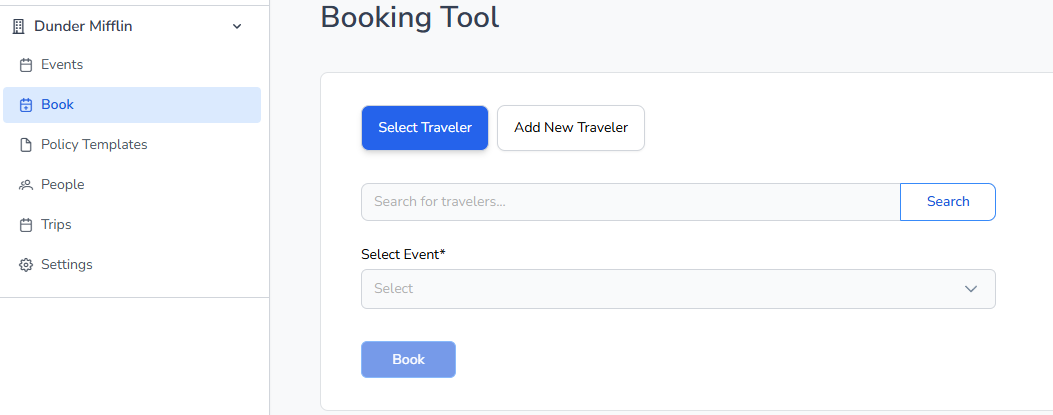The image size is (1053, 415).
Task: Switch to Add New Traveler tab
Action: click(571, 128)
